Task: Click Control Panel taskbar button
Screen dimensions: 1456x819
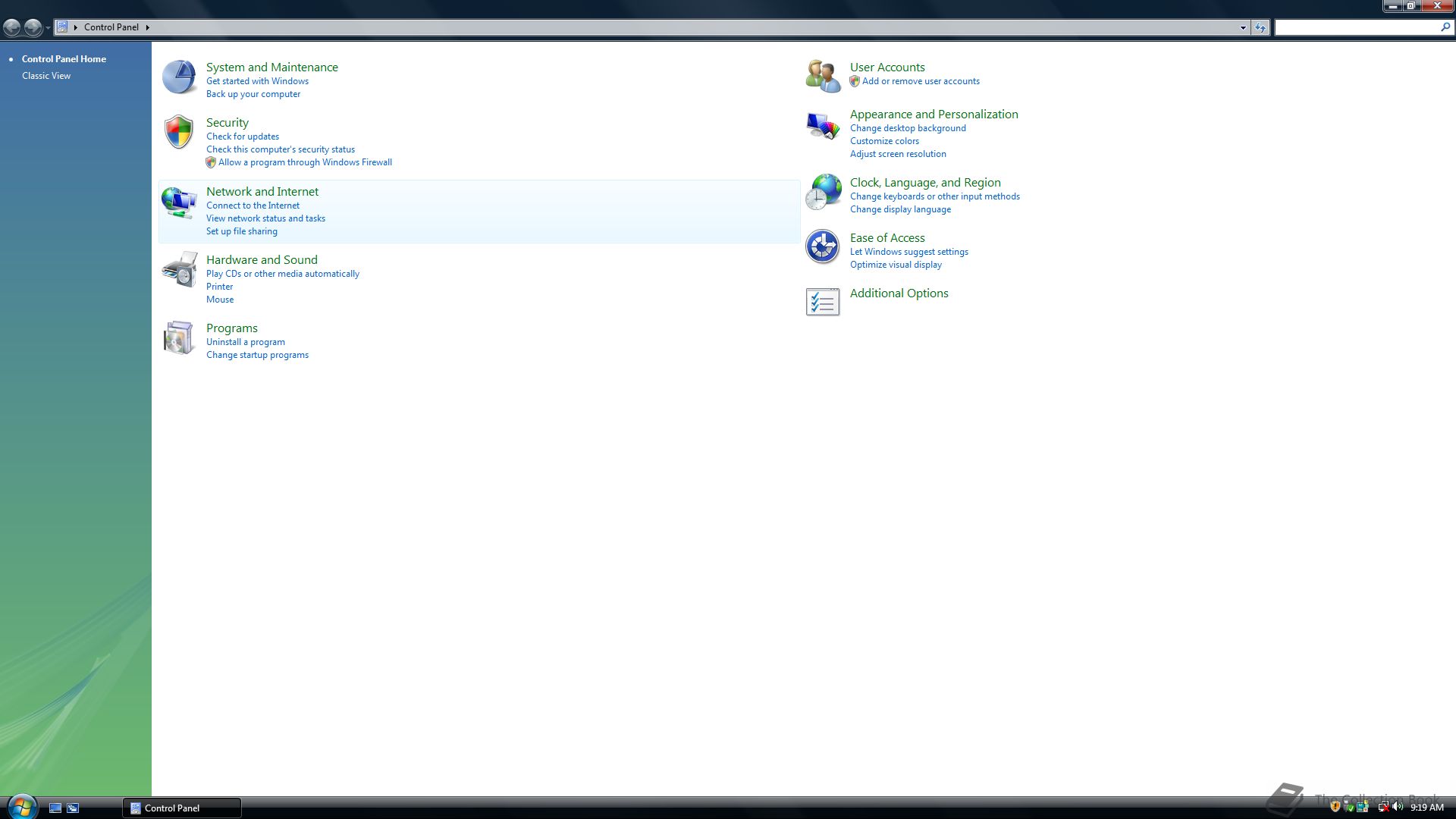Action: coord(182,808)
